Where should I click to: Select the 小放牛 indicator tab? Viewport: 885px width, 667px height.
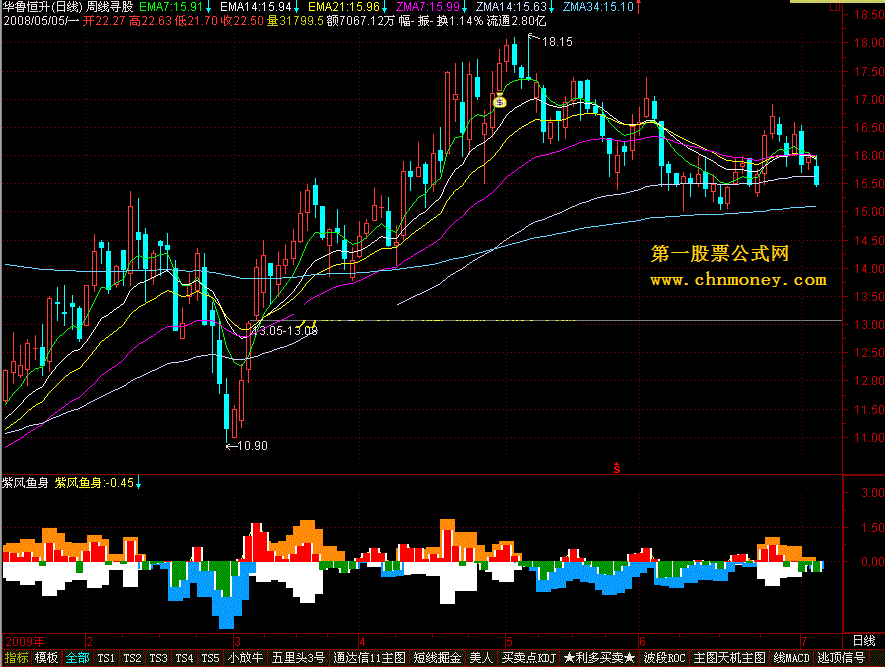click(x=246, y=658)
